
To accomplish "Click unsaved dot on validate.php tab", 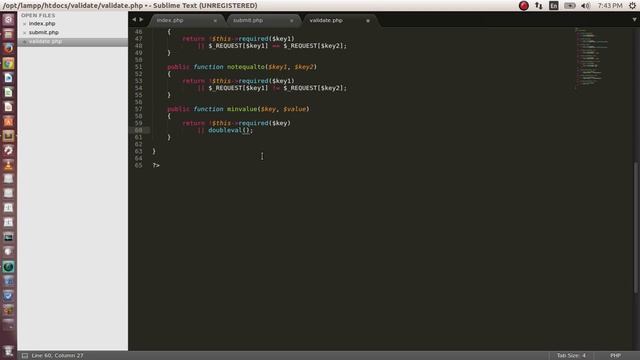I will (368, 20).
